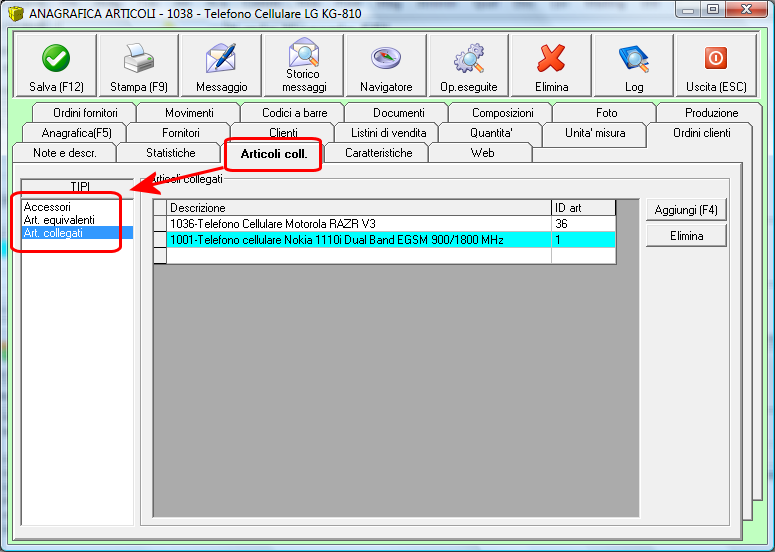Select the Articoli coll. tab

click(274, 154)
